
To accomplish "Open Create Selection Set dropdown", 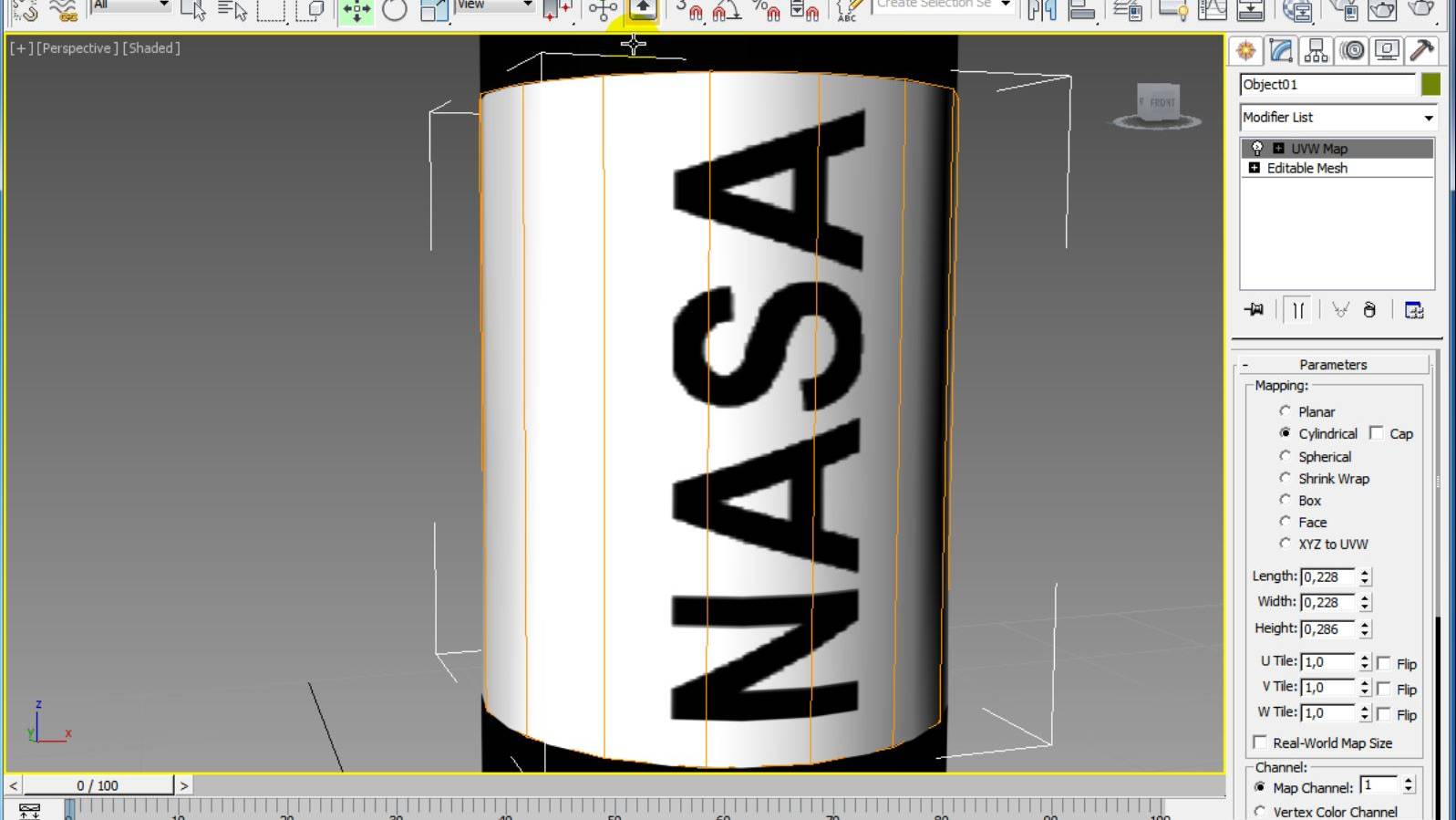I will tap(944, 5).
